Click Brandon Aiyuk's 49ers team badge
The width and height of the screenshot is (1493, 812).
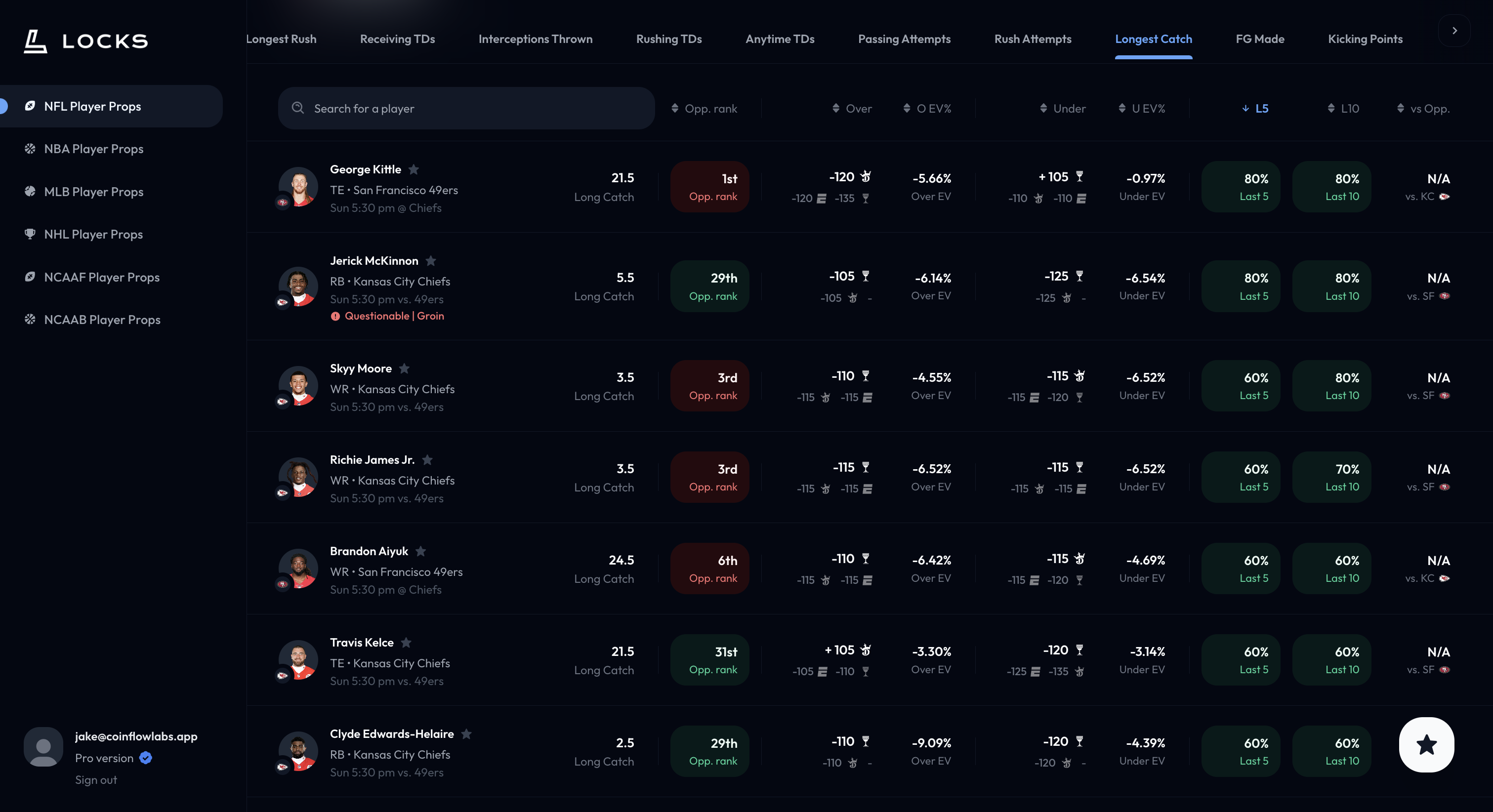click(x=282, y=584)
